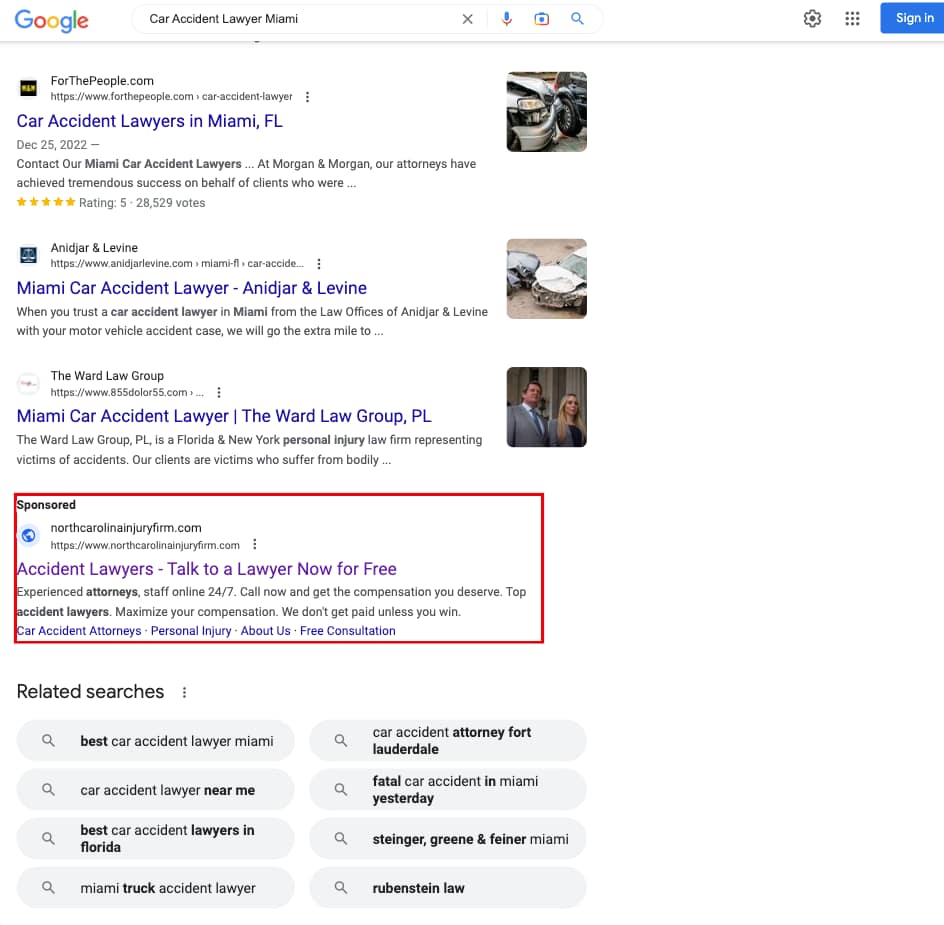Open the settings gear icon
The height and width of the screenshot is (925, 944).
812,19
